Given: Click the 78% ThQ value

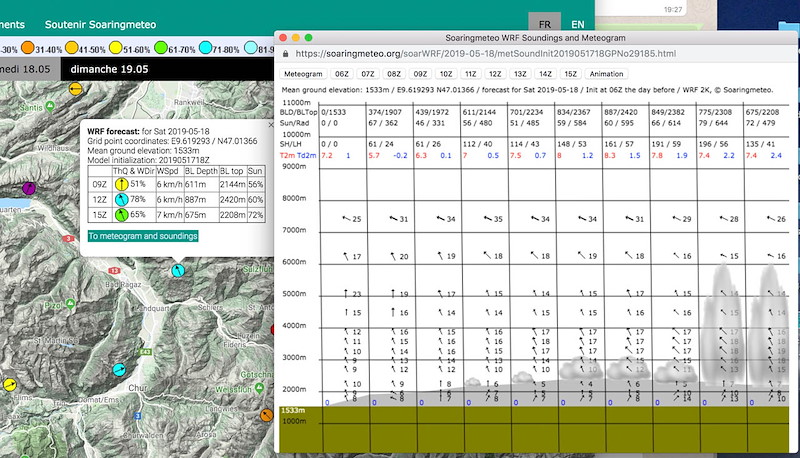Looking at the screenshot, I should (138, 199).
